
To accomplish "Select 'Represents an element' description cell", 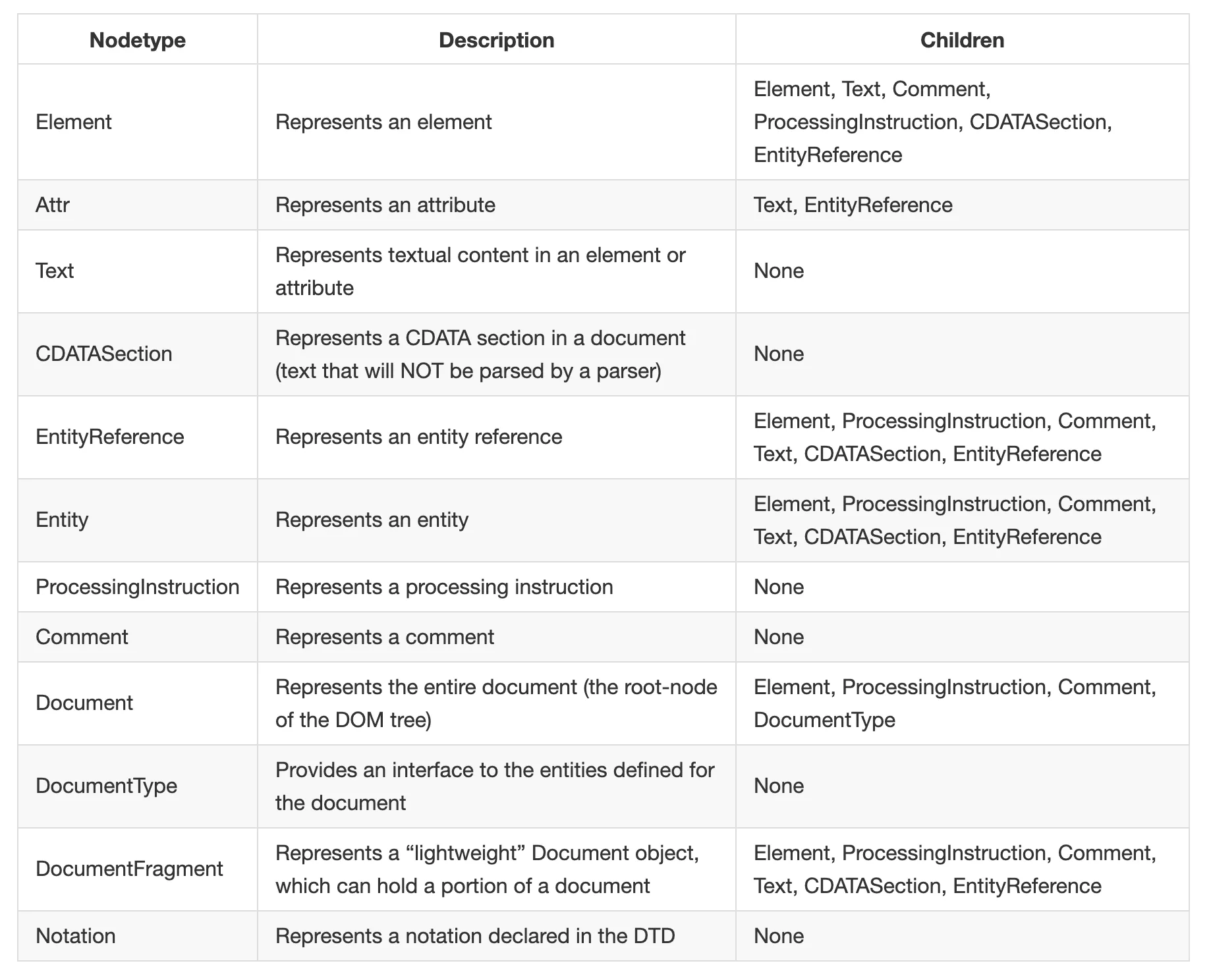I will [383, 122].
